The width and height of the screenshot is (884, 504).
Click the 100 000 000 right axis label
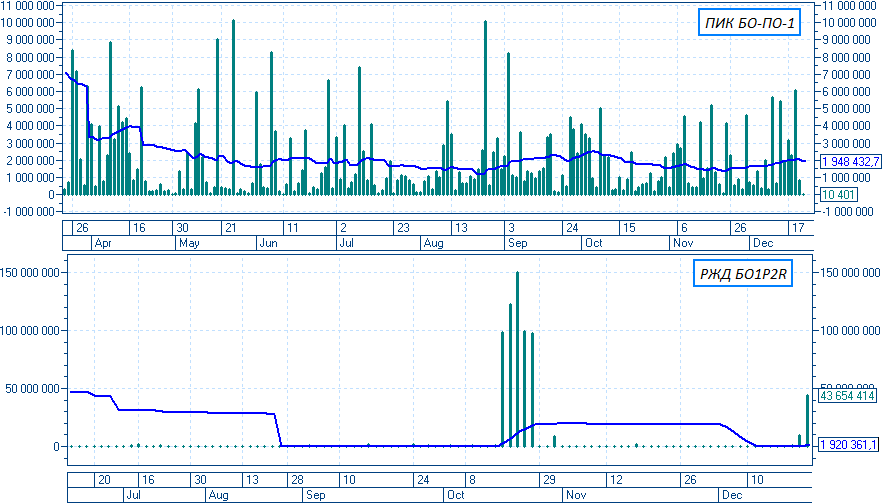(849, 330)
